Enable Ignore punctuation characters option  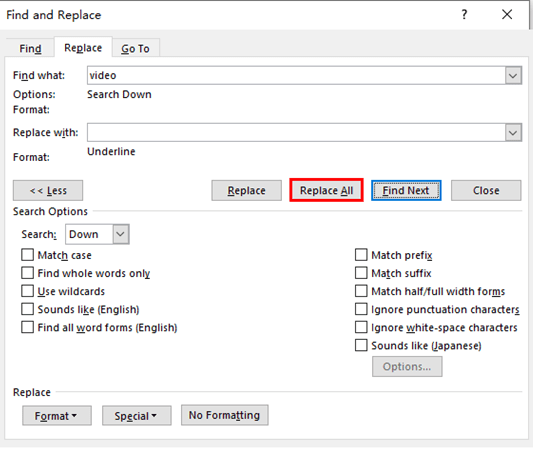361,309
